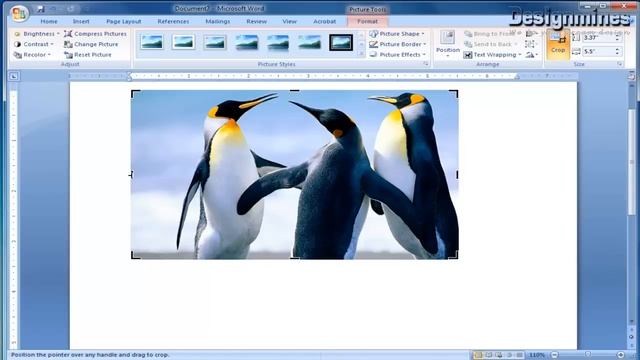This screenshot has width=640, height=360.
Task: Switch to the Page Layout tab
Action: tap(124, 21)
